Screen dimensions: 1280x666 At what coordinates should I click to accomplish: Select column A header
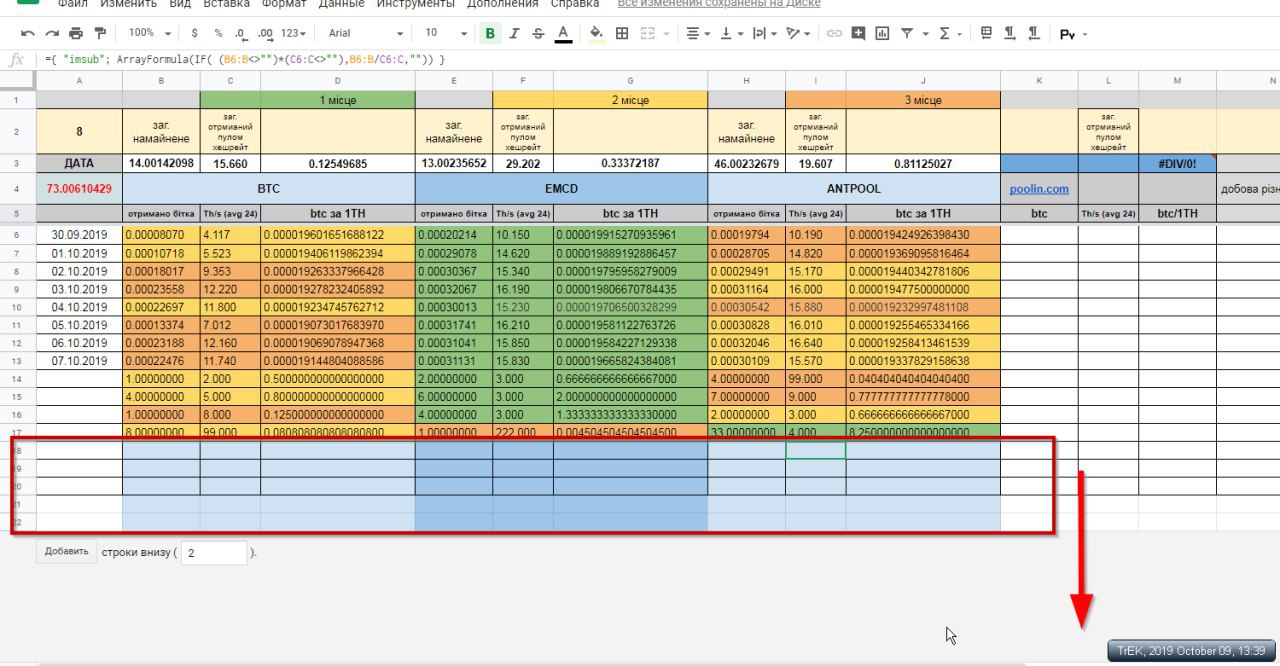point(79,80)
